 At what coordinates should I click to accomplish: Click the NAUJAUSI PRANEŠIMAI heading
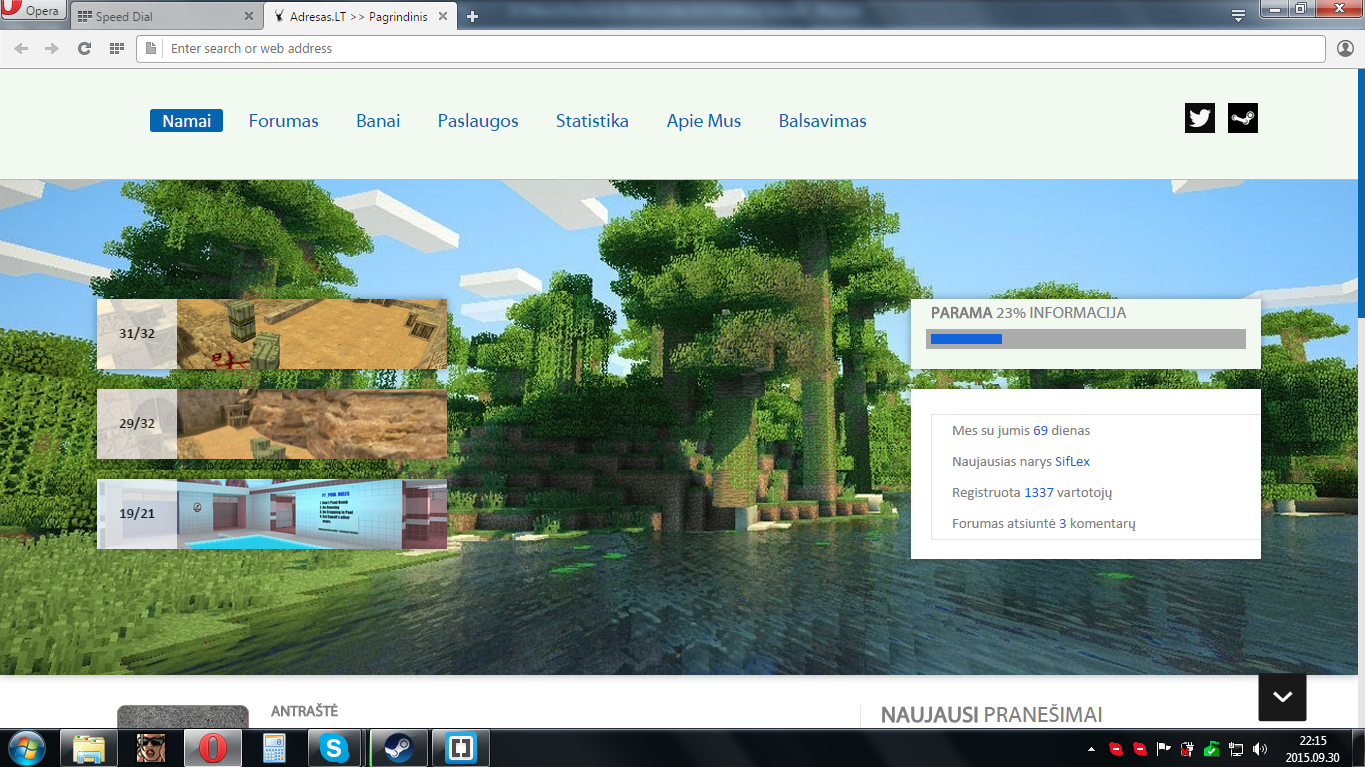(991, 715)
